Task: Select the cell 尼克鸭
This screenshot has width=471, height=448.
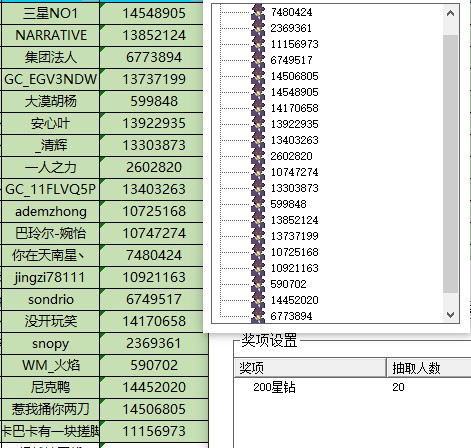Action: click(x=50, y=387)
